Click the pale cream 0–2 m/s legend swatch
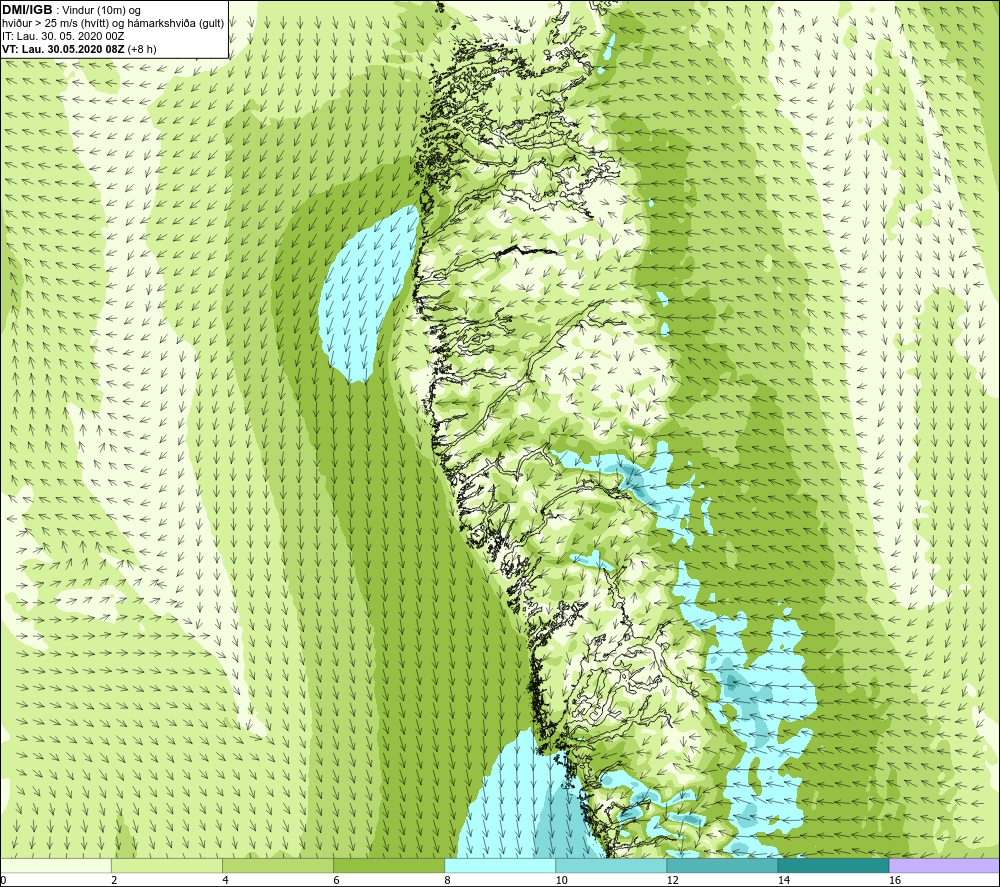The image size is (1000, 887). 55,865
